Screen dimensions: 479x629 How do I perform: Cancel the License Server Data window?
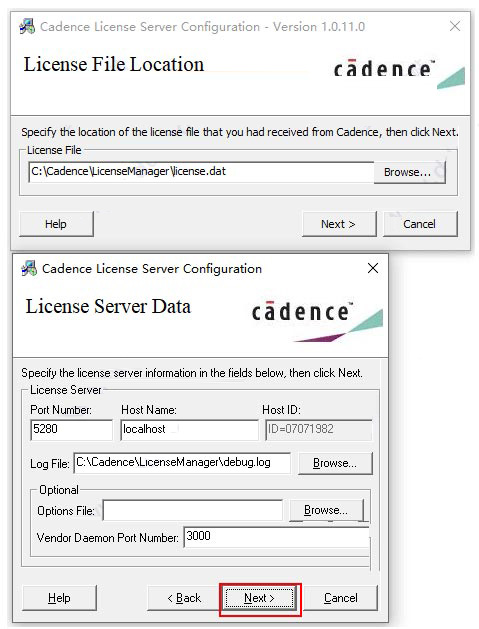[341, 598]
